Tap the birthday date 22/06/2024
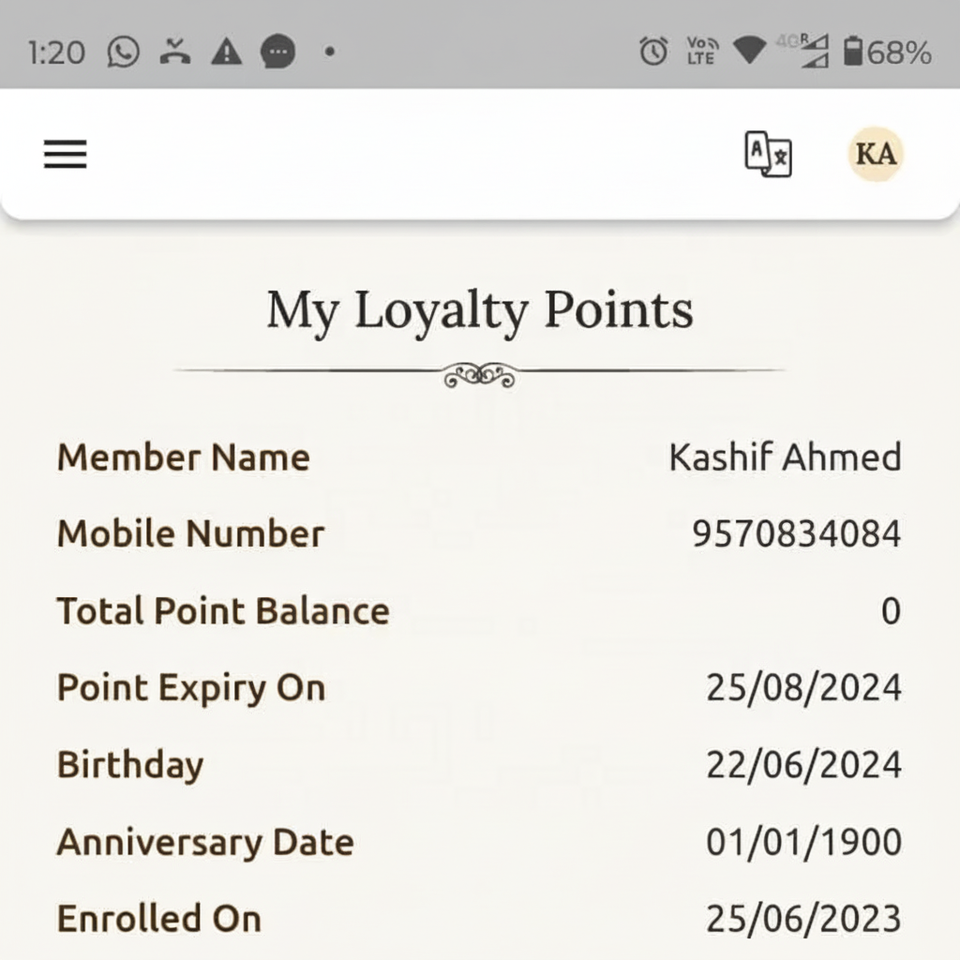 (x=803, y=765)
